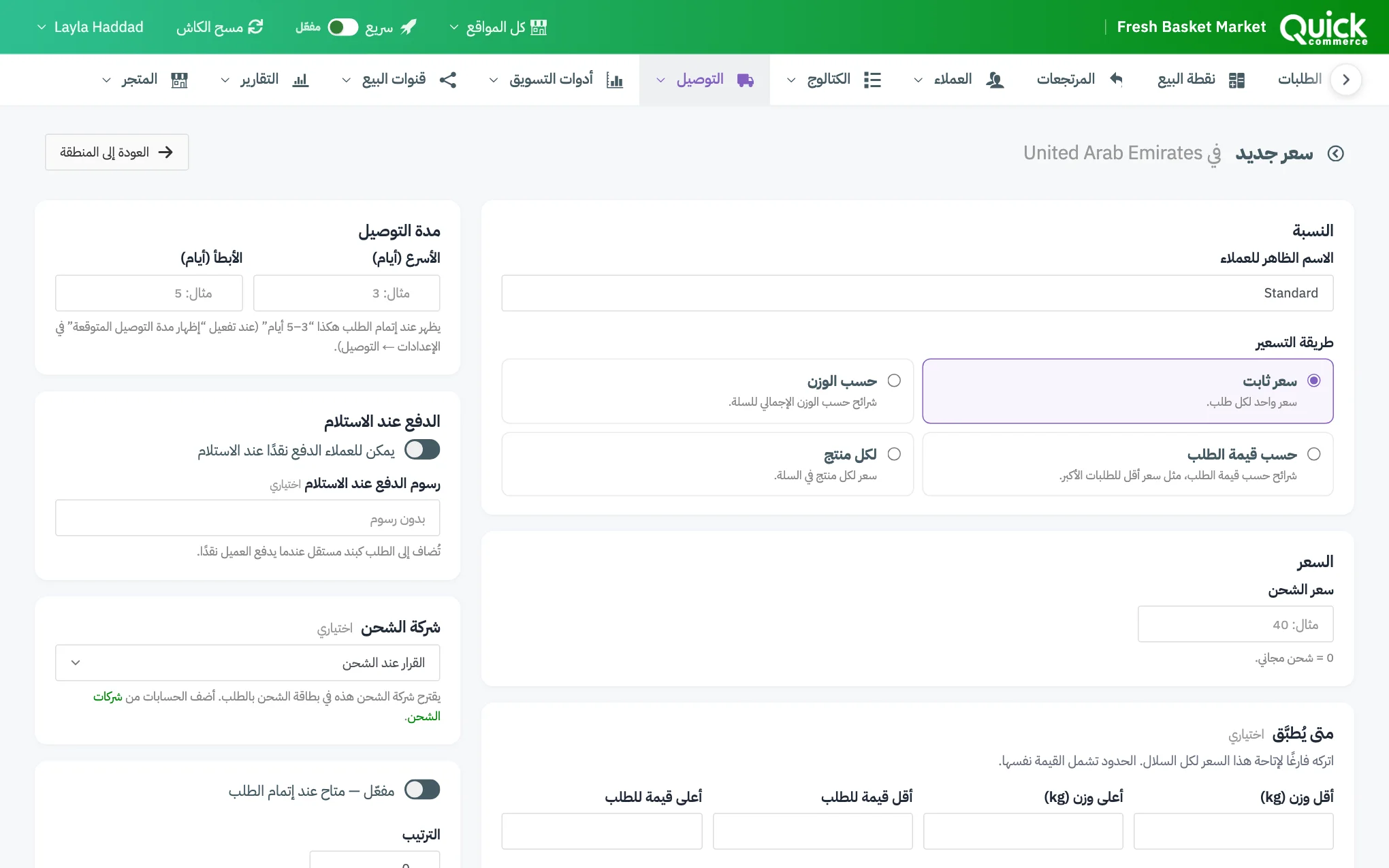This screenshot has width=1389, height=868.
Task: Click the cache refresh icon beside مسح الكاش
Action: 255,27
